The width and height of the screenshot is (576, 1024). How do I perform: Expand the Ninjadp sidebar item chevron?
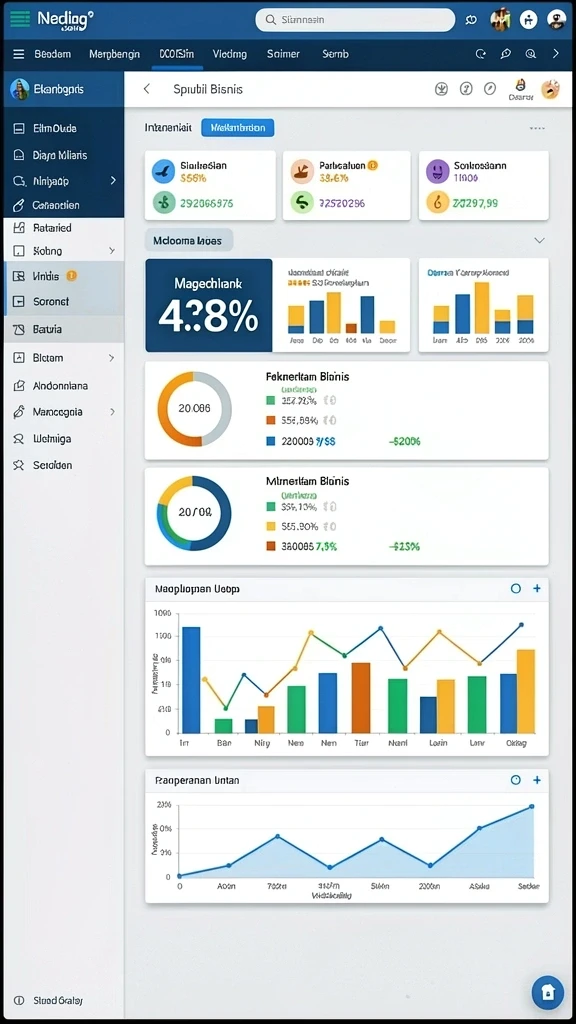click(x=112, y=180)
